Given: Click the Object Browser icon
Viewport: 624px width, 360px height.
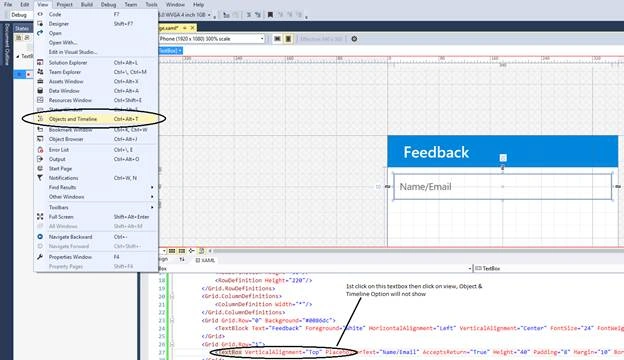Looking at the screenshot, I should point(40,139).
